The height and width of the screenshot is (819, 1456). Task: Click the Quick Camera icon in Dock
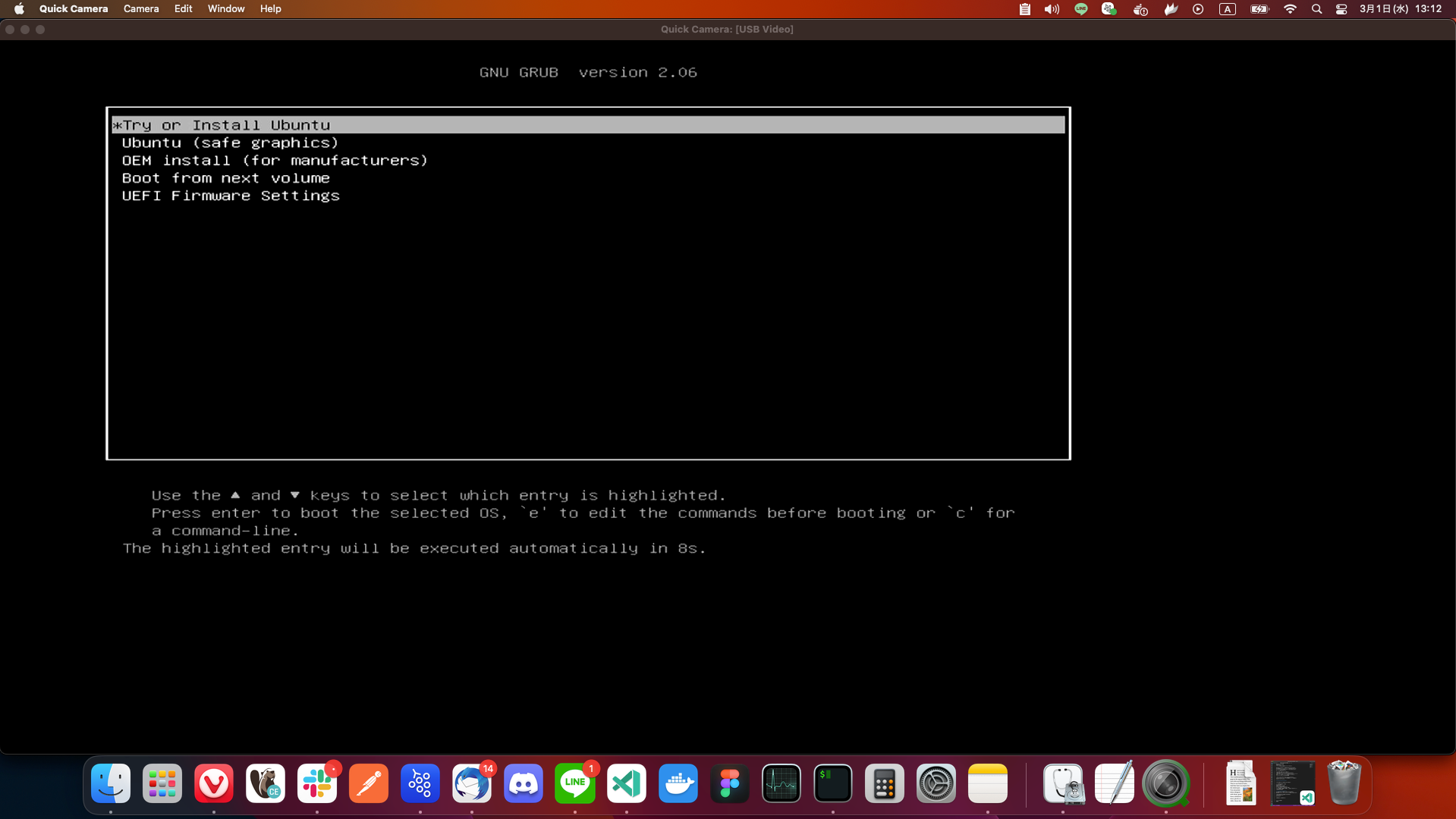[1166, 783]
